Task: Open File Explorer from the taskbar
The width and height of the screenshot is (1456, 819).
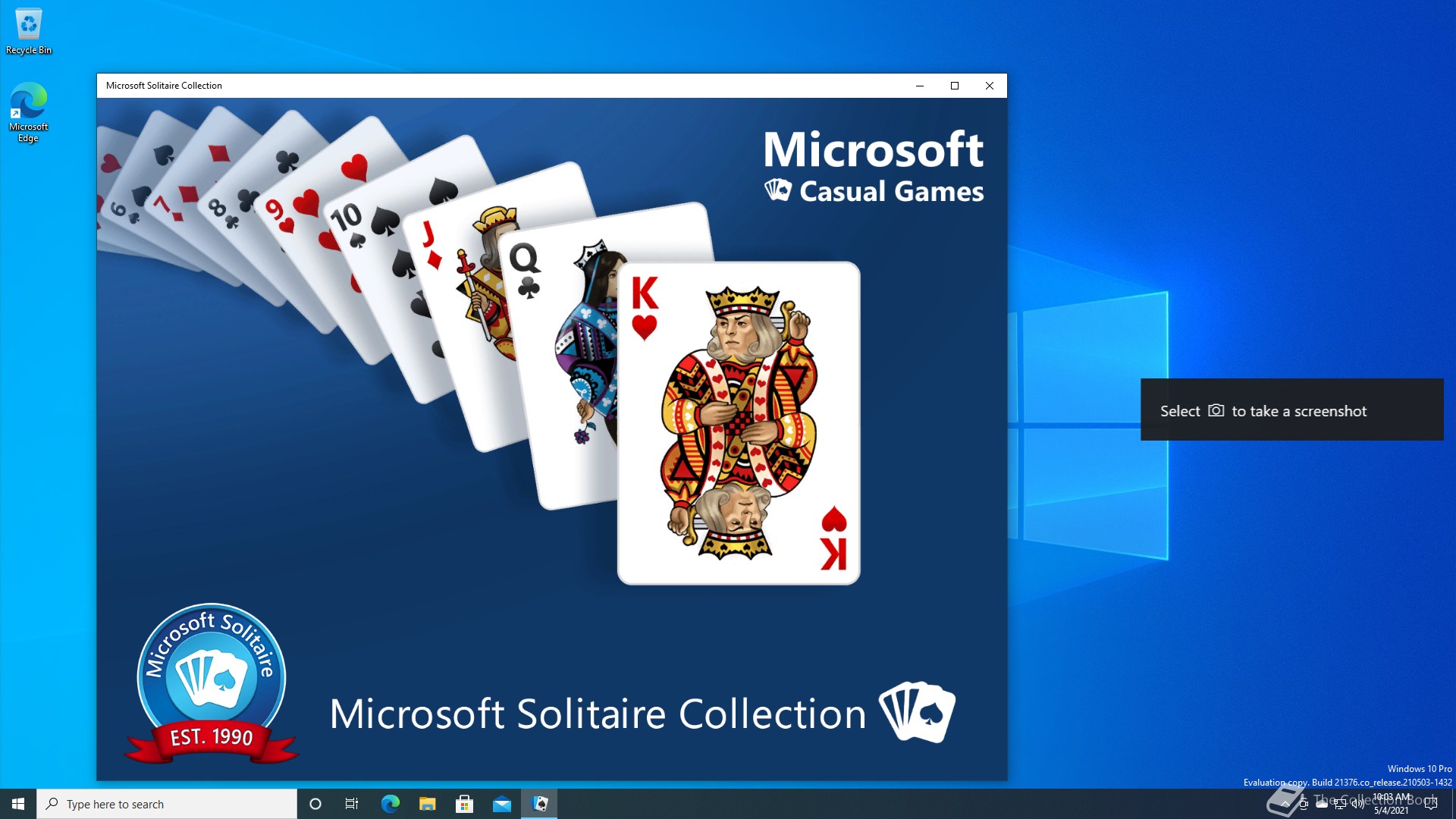Action: point(427,804)
